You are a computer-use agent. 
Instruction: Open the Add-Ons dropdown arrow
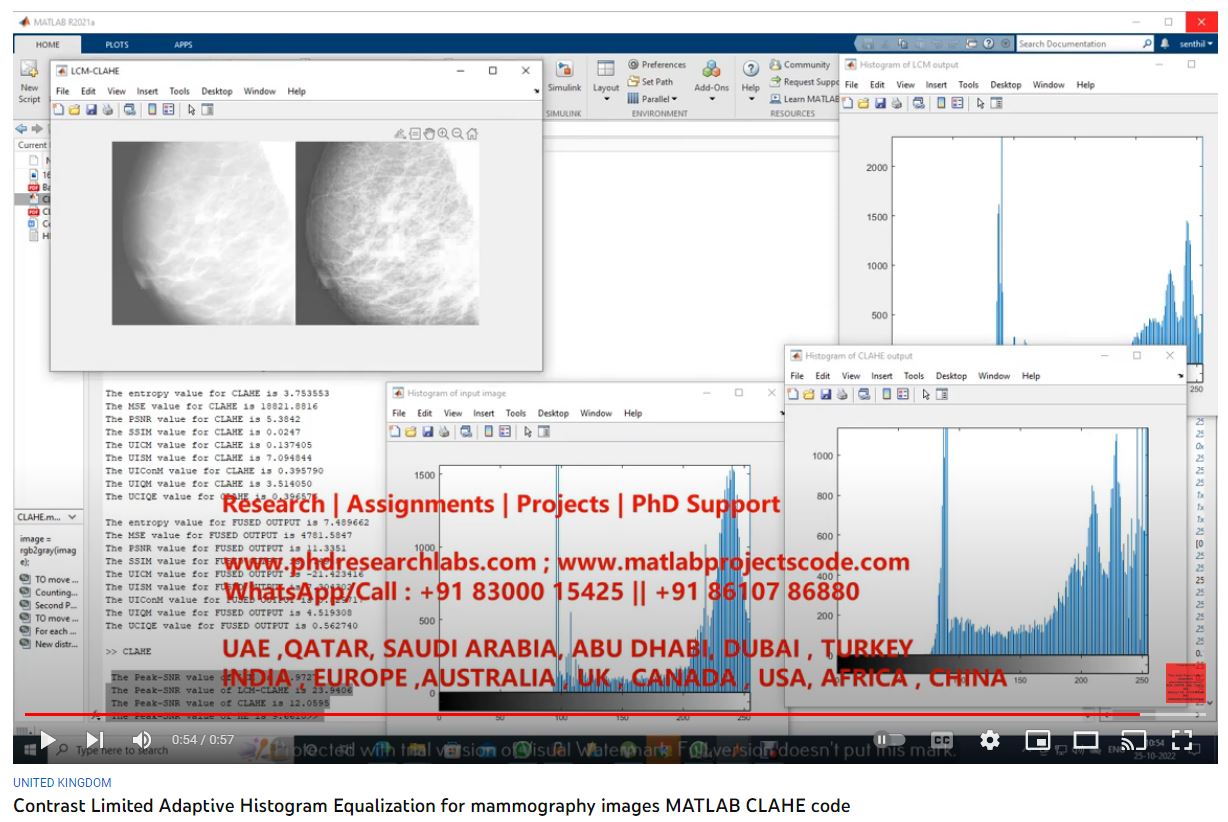[x=711, y=99]
